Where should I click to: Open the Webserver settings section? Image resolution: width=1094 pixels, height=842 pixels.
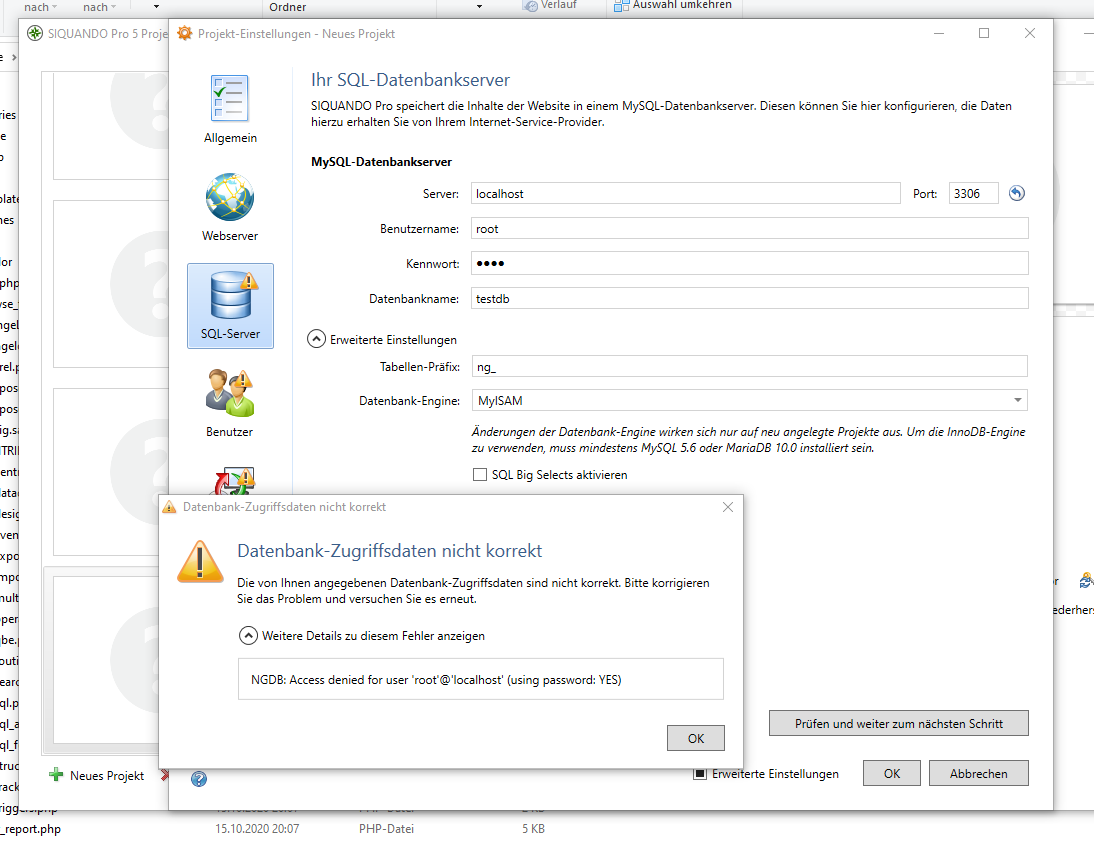[230, 207]
